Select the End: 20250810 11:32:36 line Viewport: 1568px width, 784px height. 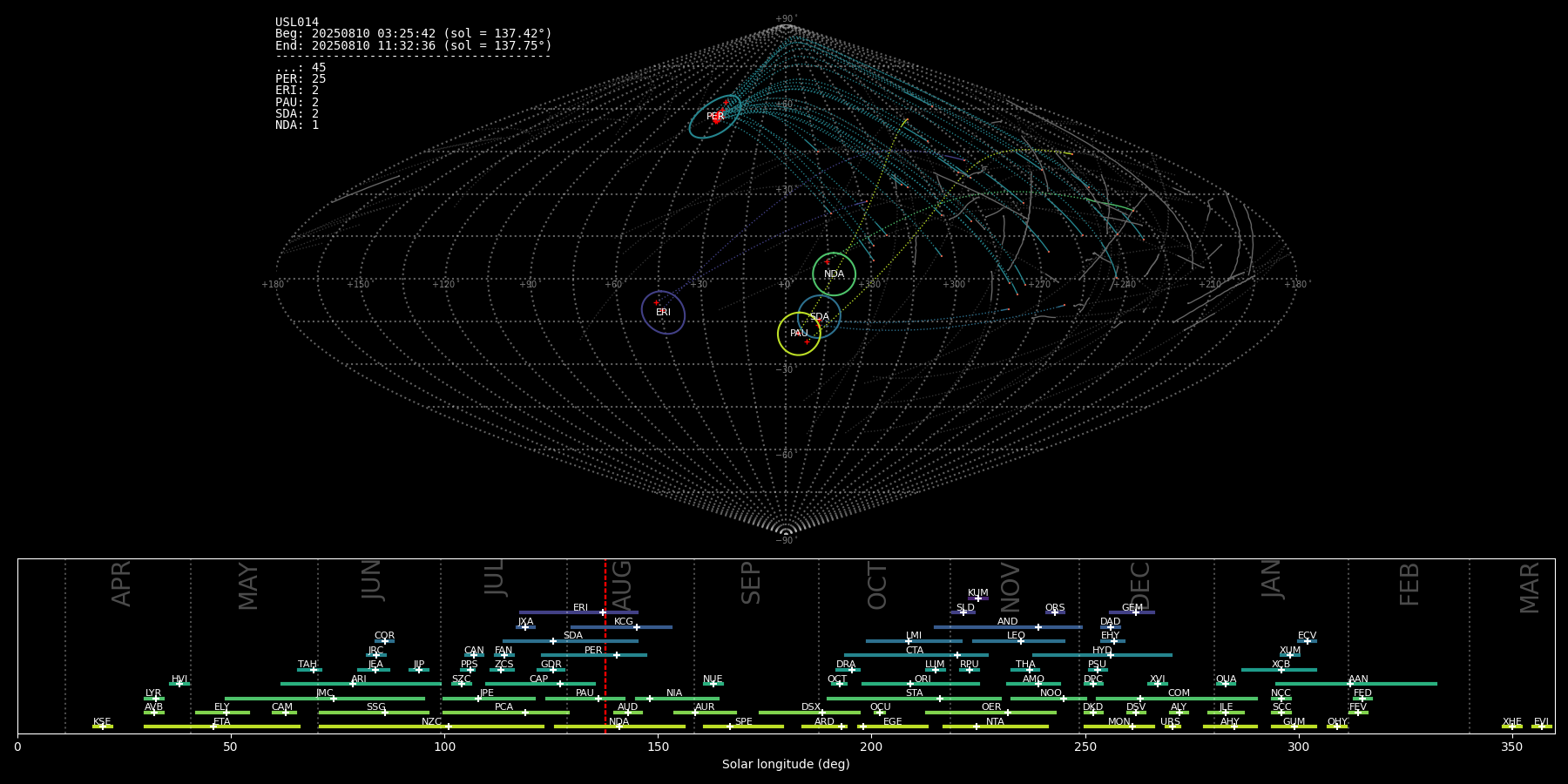414,45
